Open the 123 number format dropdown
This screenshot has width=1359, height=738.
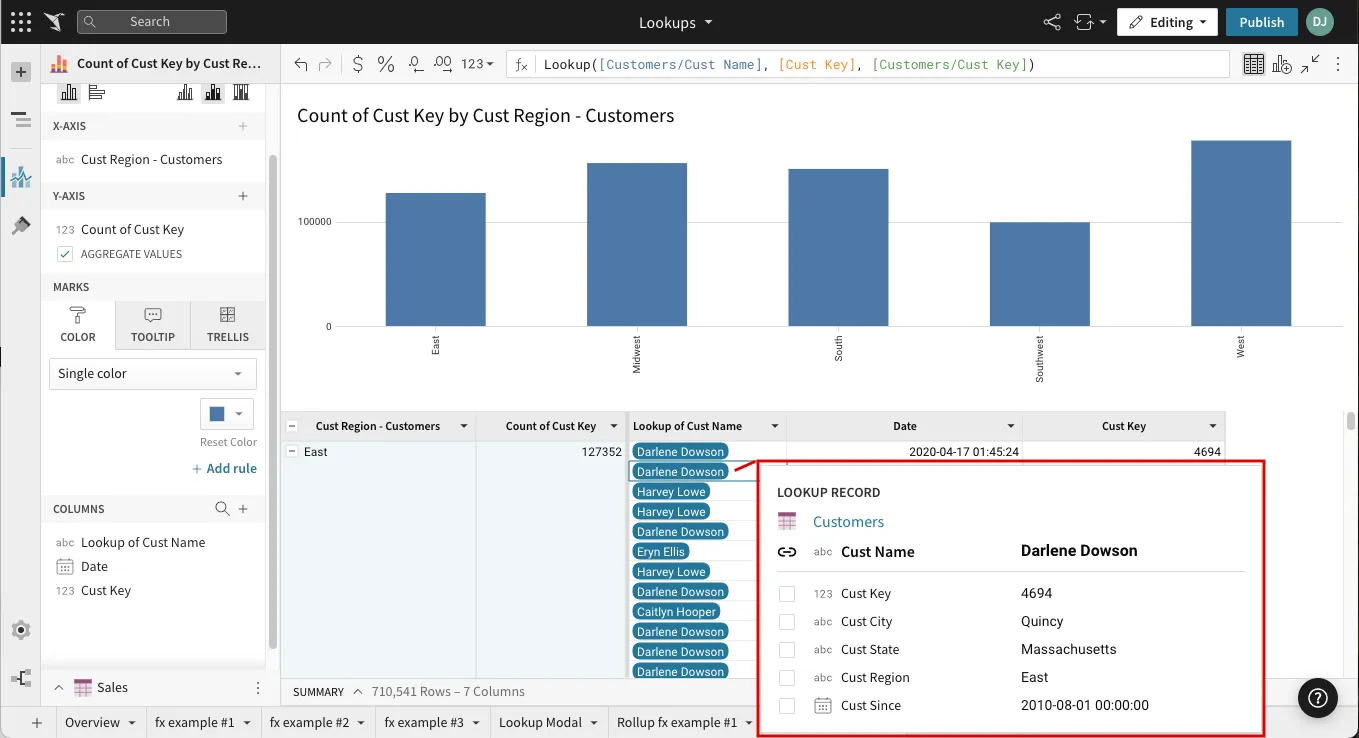coord(477,64)
